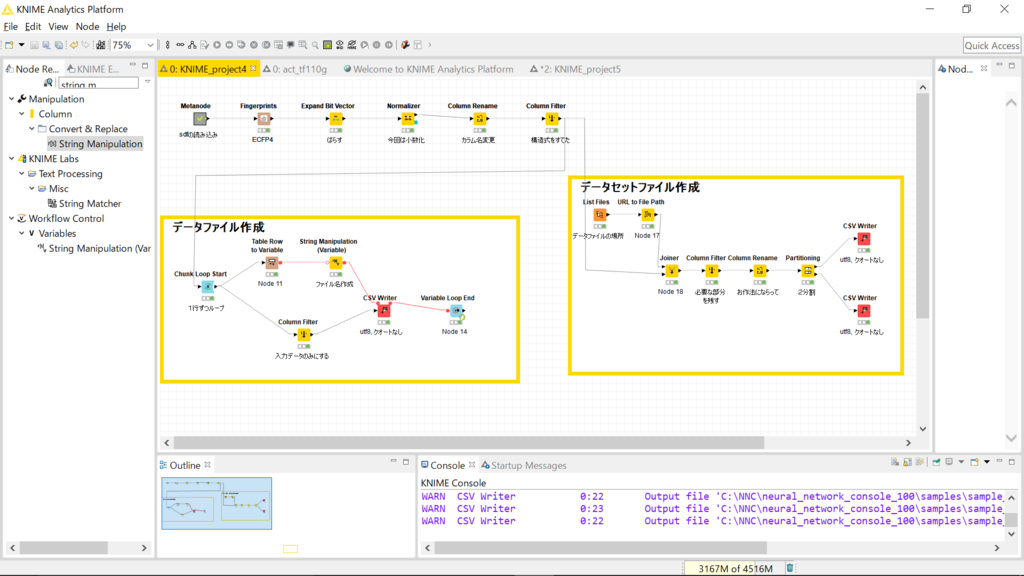Select the Normalizer node icon

point(408,119)
